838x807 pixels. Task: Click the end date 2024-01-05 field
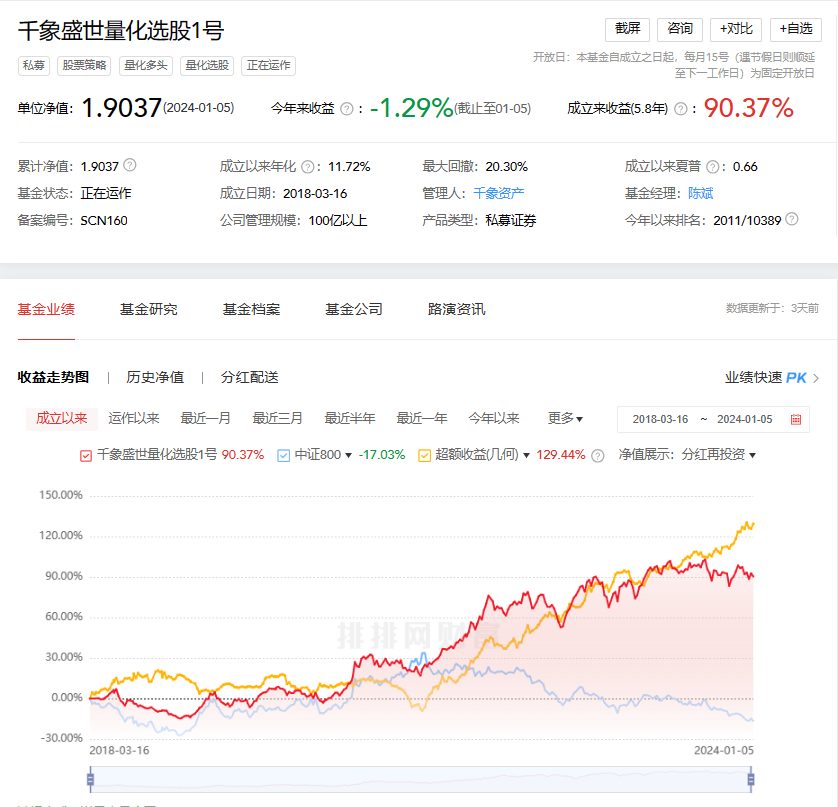pos(744,420)
